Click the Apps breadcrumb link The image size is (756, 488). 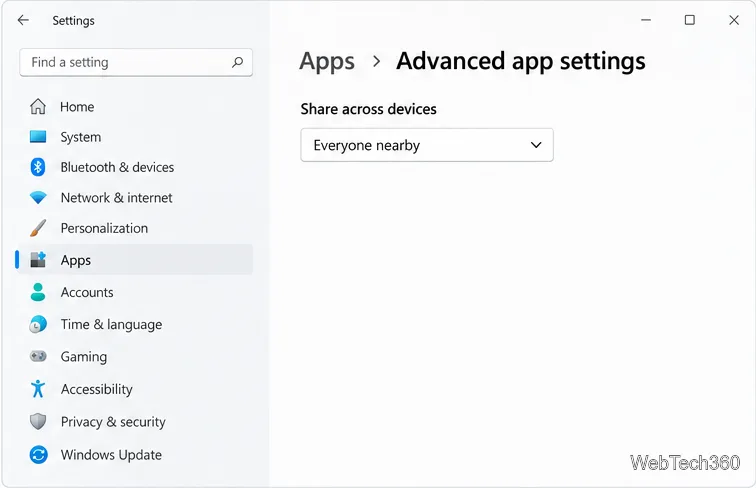point(327,62)
